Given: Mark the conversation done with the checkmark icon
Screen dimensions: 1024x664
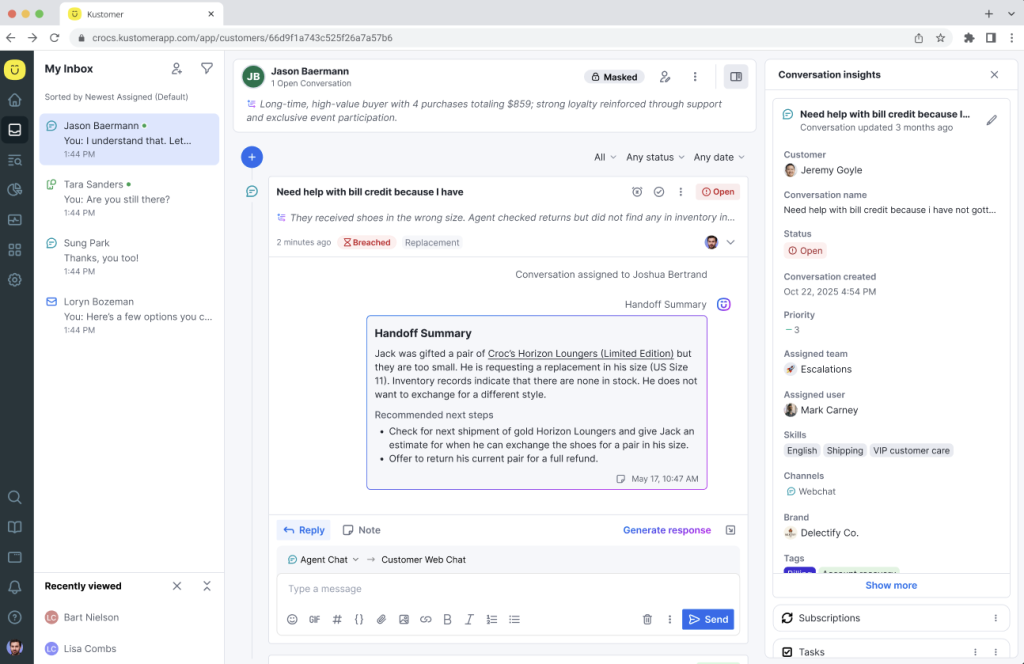Looking at the screenshot, I should click(658, 191).
